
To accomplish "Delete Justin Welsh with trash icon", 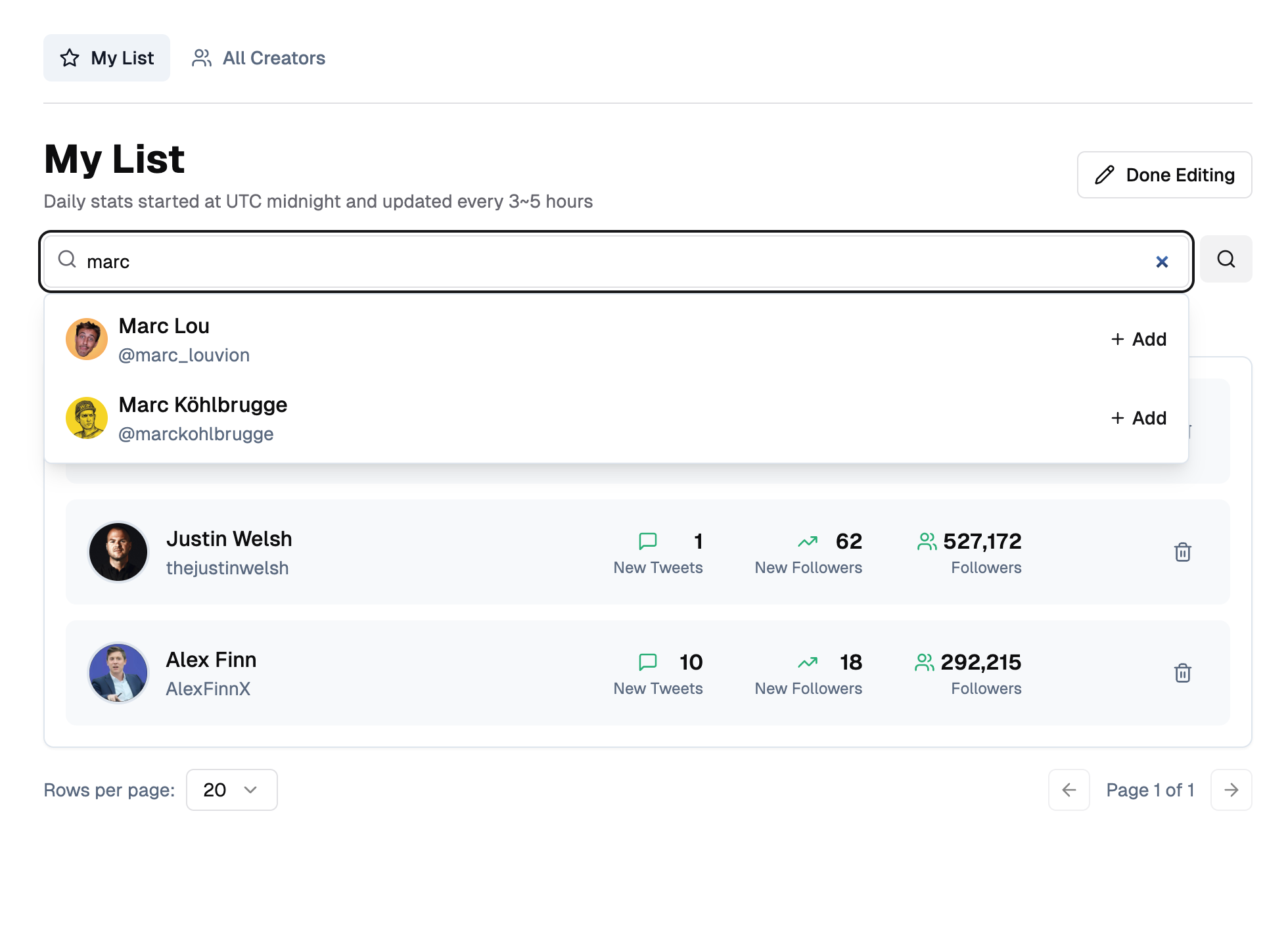I will [x=1183, y=552].
